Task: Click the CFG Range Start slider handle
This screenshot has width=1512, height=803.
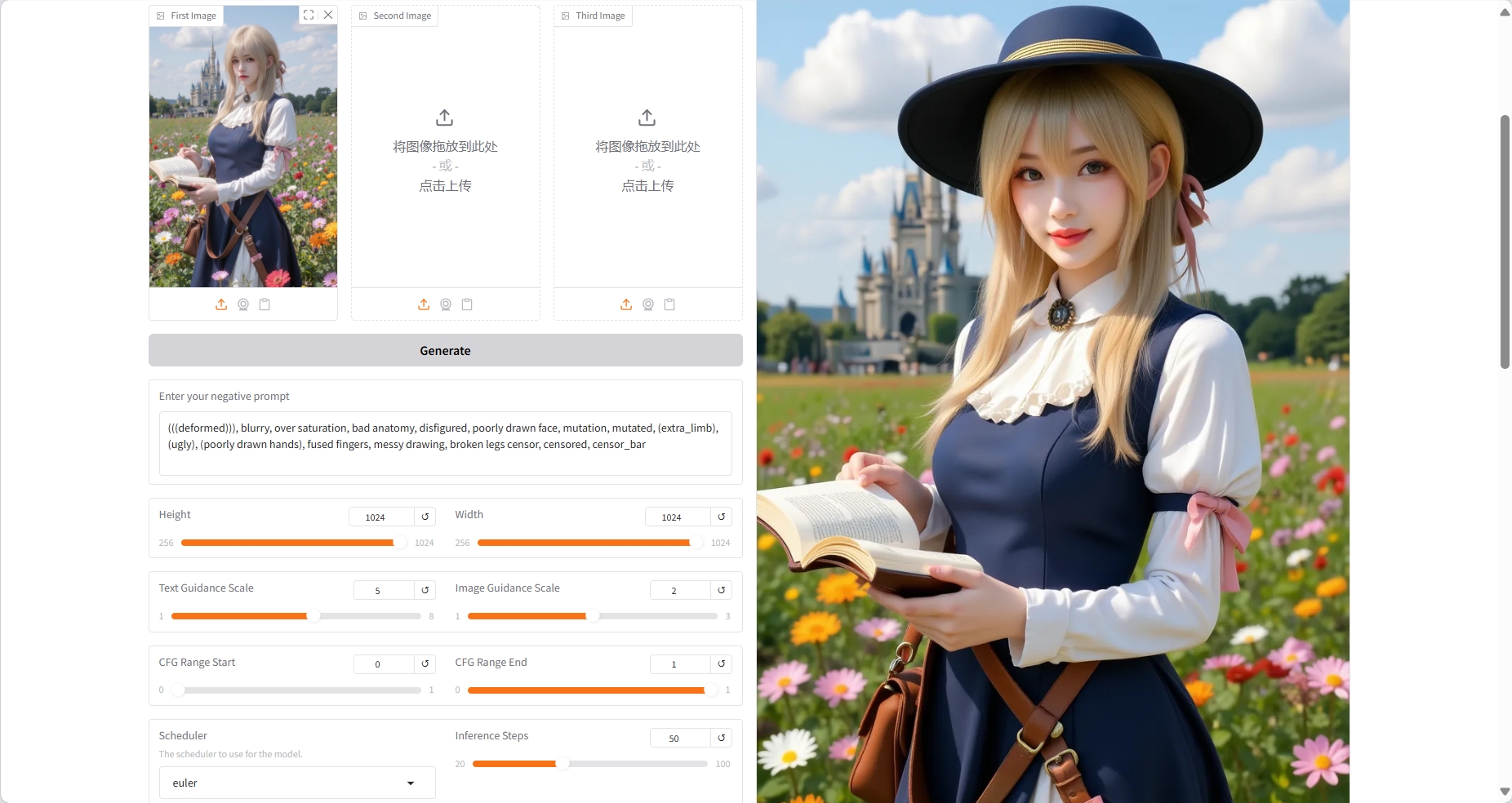Action: (x=178, y=690)
